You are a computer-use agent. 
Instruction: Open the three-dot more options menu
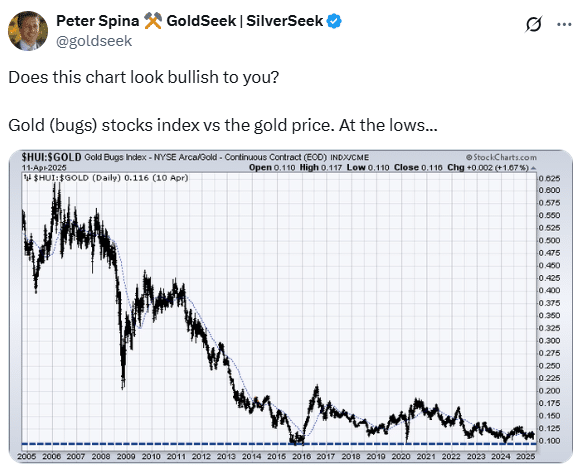click(564, 24)
